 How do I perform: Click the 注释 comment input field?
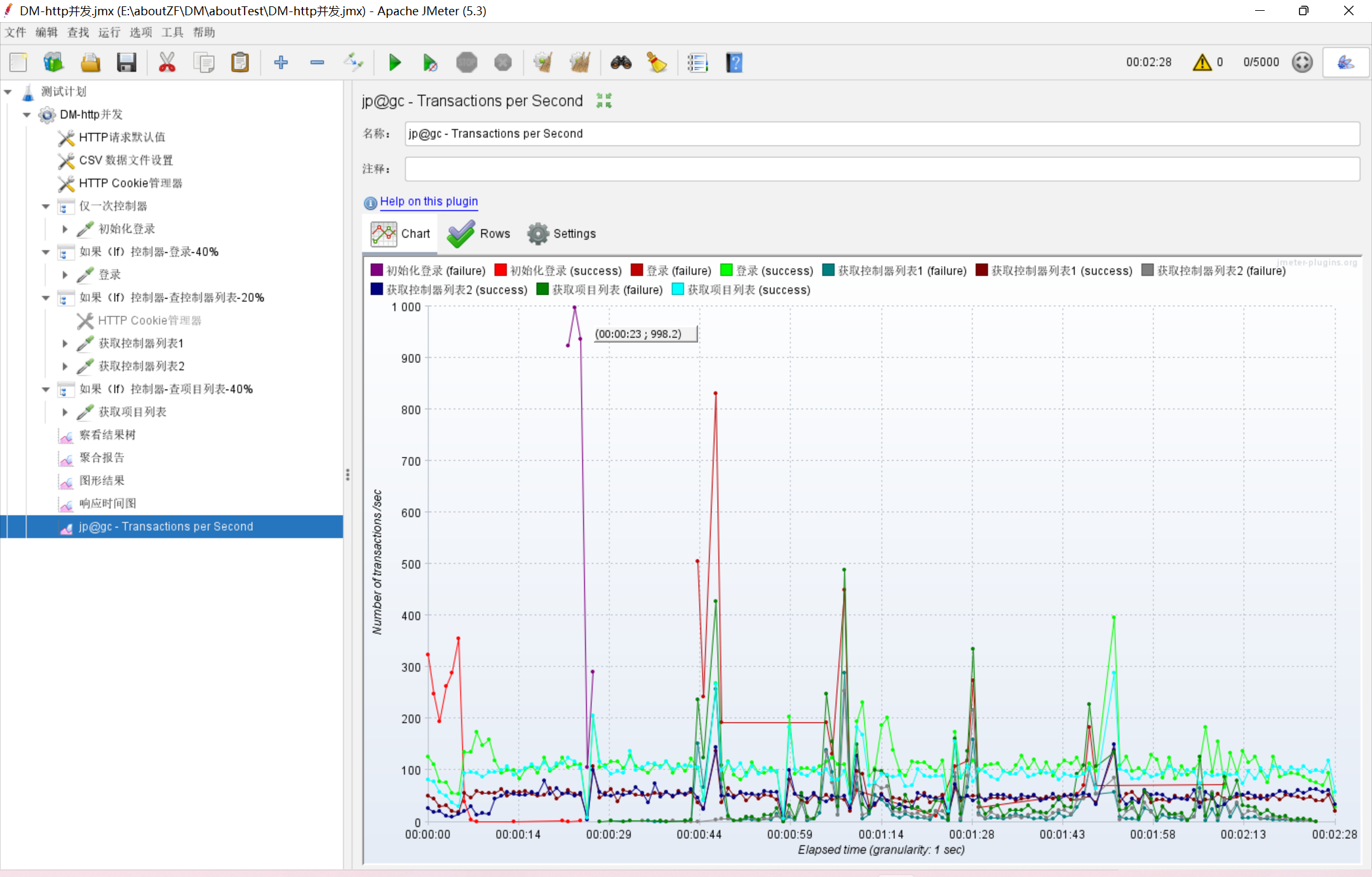882,169
